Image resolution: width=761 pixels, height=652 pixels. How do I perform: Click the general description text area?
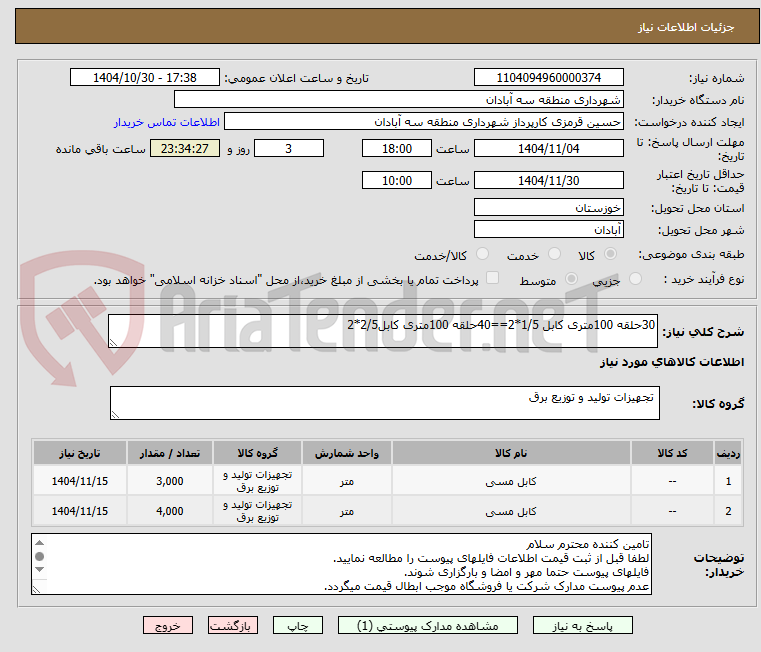point(383,331)
